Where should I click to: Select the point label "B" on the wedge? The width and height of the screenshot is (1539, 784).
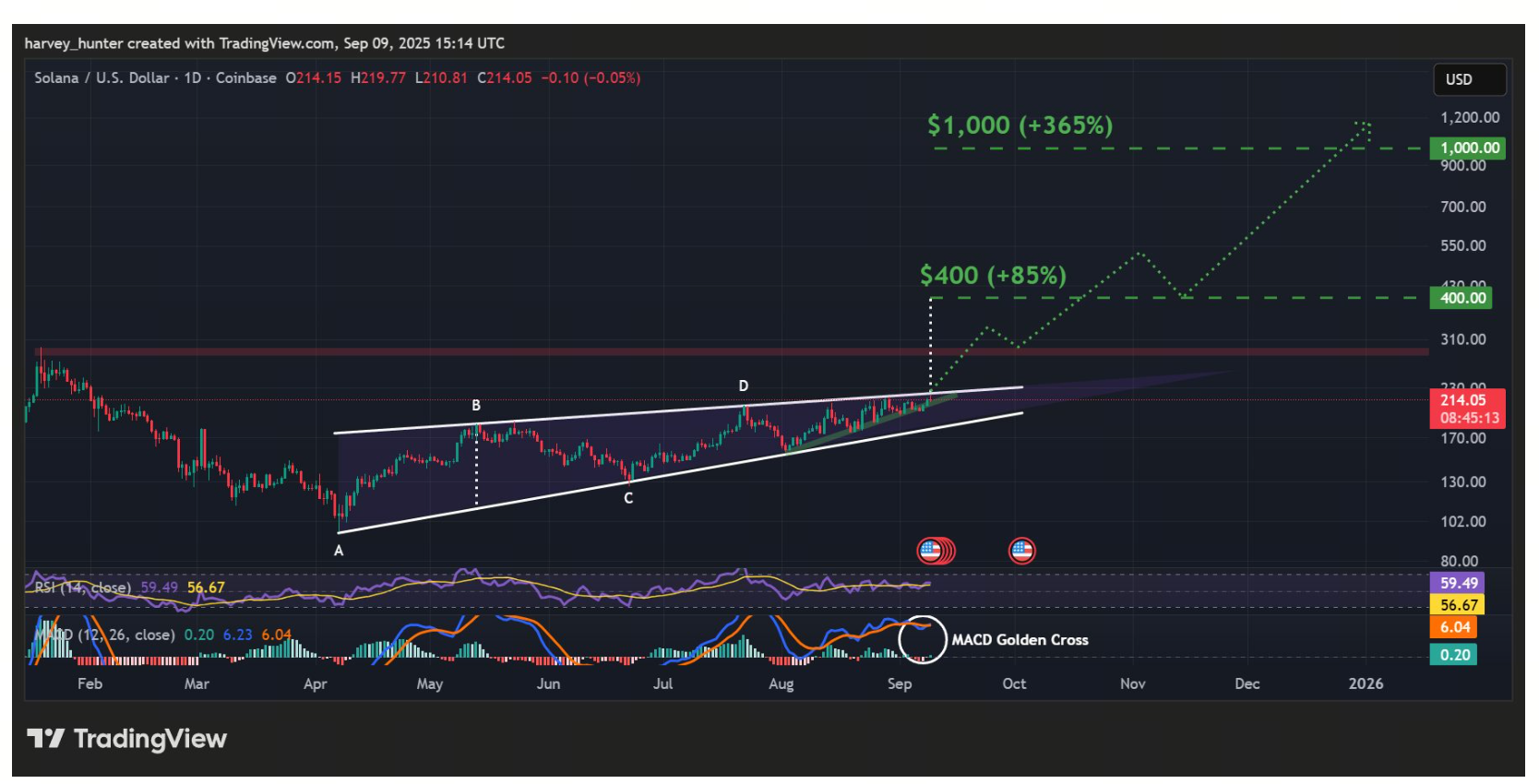coord(476,405)
